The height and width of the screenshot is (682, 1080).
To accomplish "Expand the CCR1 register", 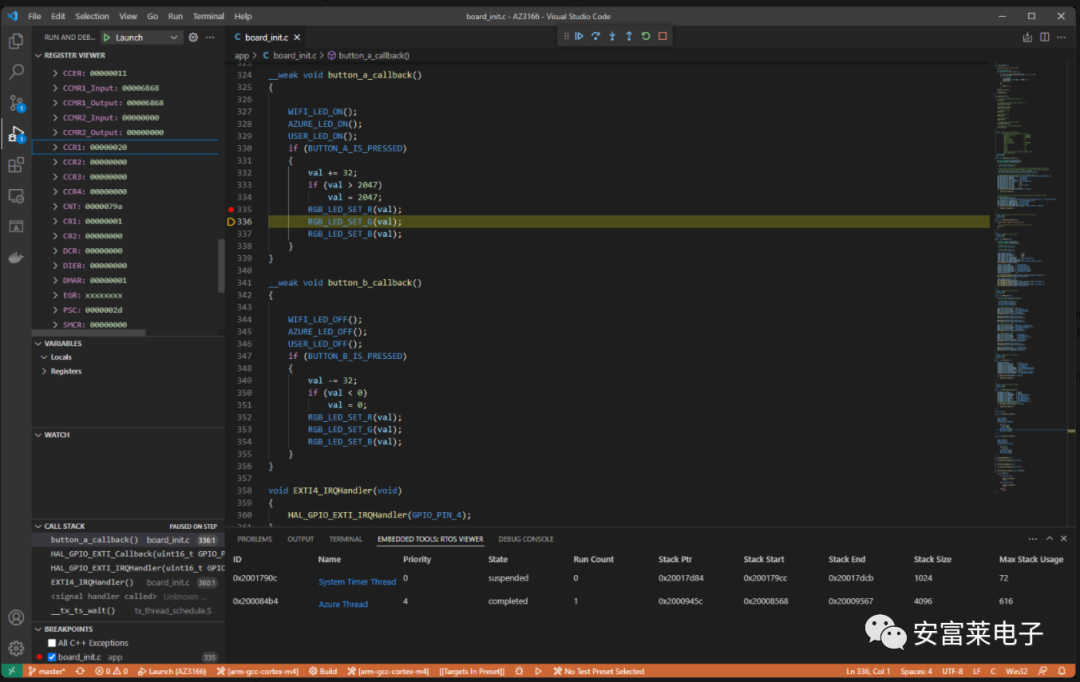I will [x=55, y=147].
